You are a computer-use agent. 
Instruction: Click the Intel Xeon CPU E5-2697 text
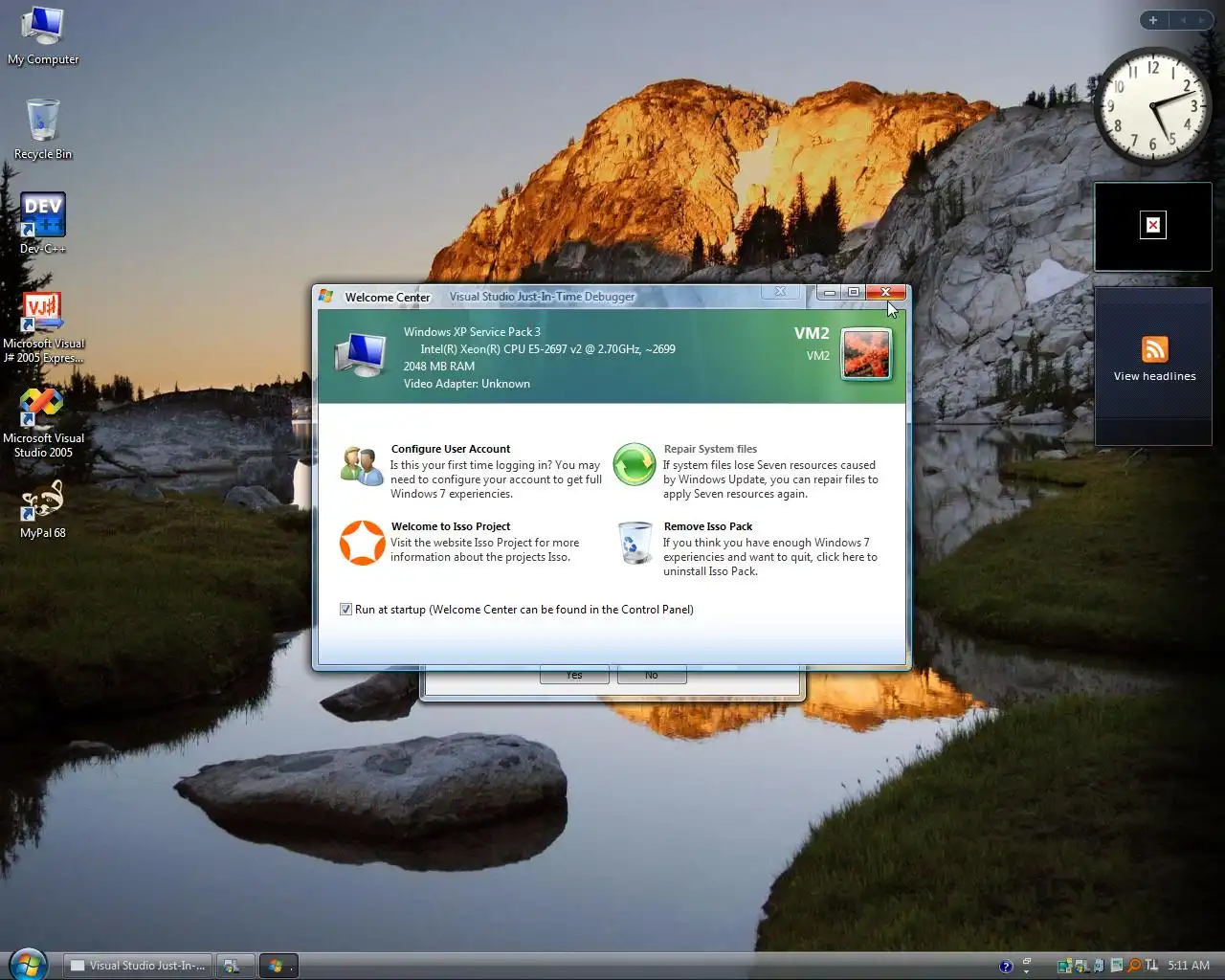pyautogui.click(x=547, y=349)
